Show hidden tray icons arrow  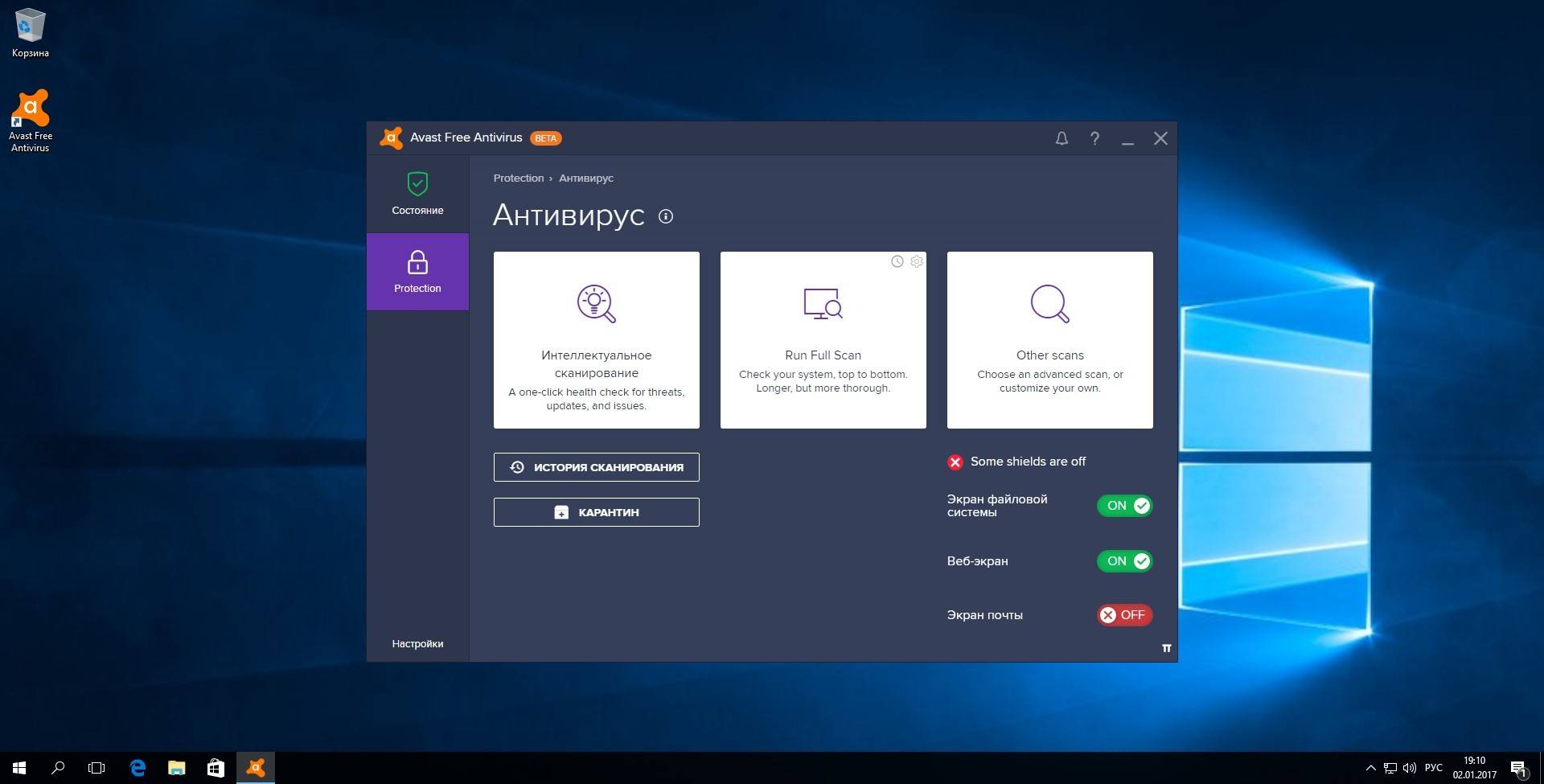1371,768
